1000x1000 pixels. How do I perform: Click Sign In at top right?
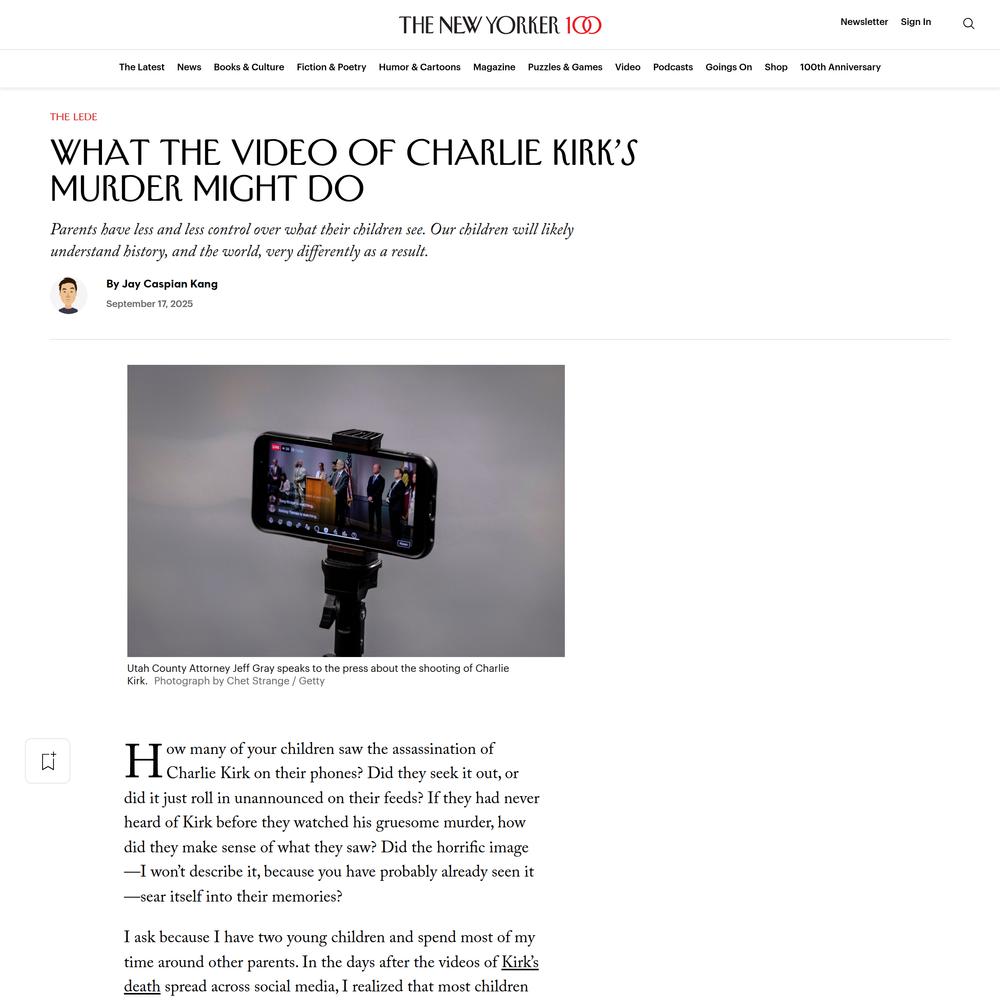(916, 22)
